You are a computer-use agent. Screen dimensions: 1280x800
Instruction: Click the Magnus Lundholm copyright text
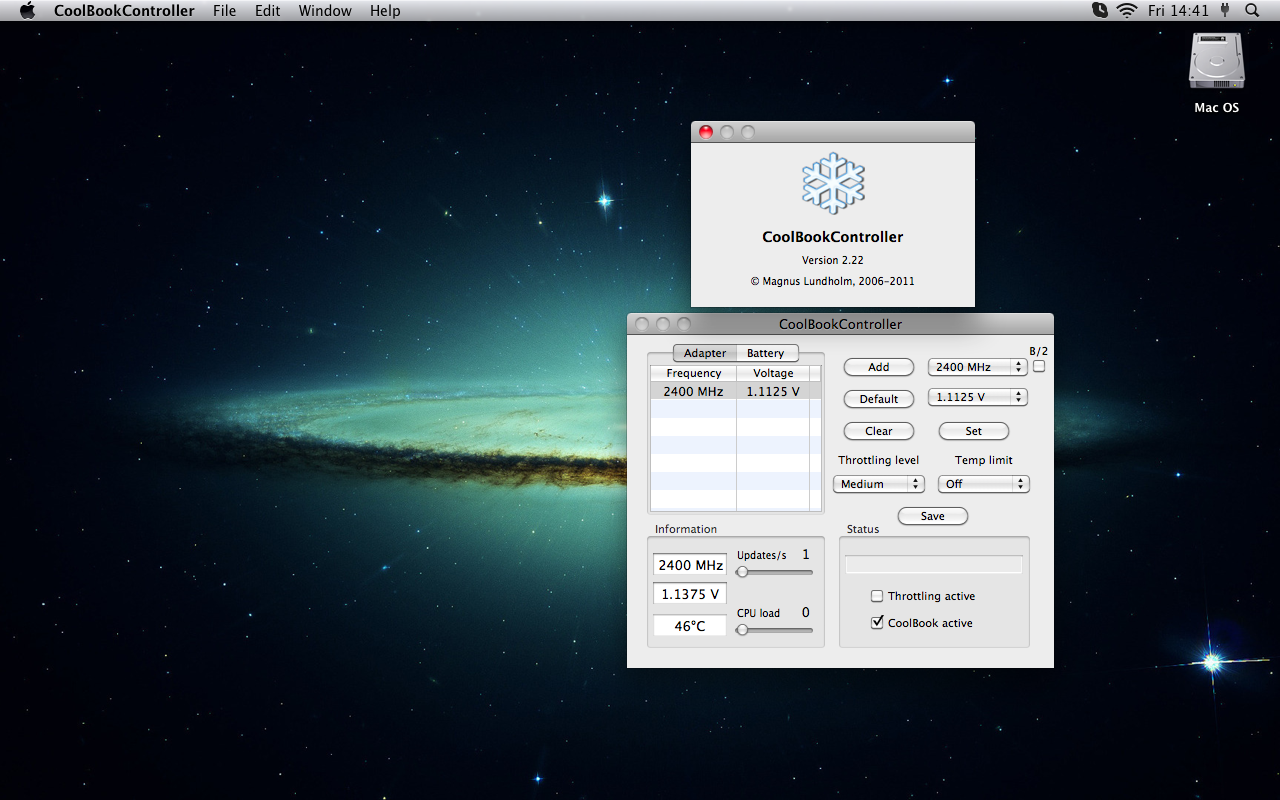click(x=833, y=281)
